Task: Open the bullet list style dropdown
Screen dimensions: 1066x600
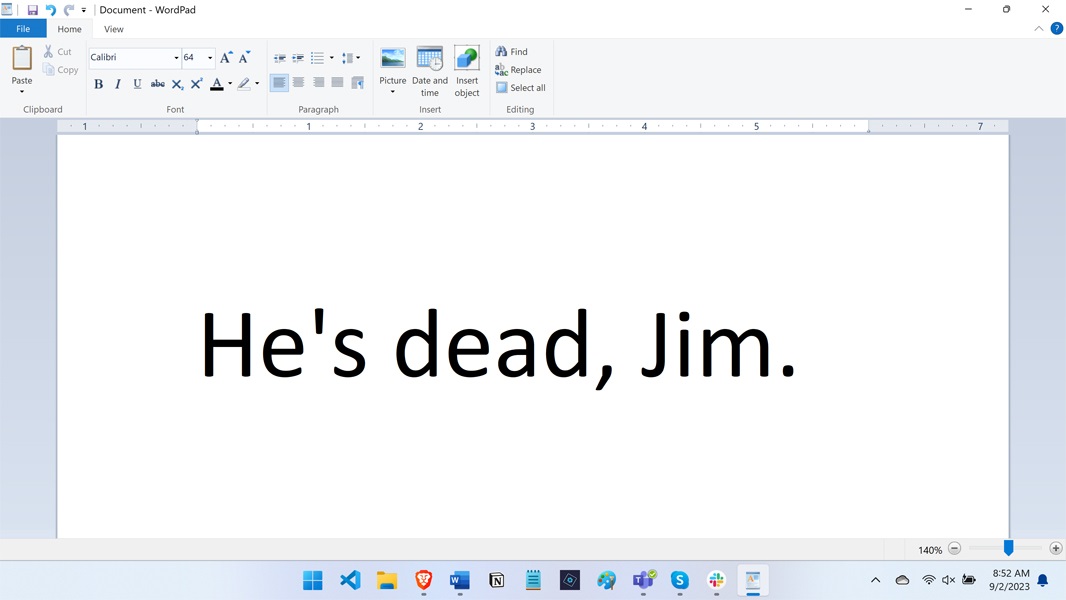Action: [x=332, y=57]
